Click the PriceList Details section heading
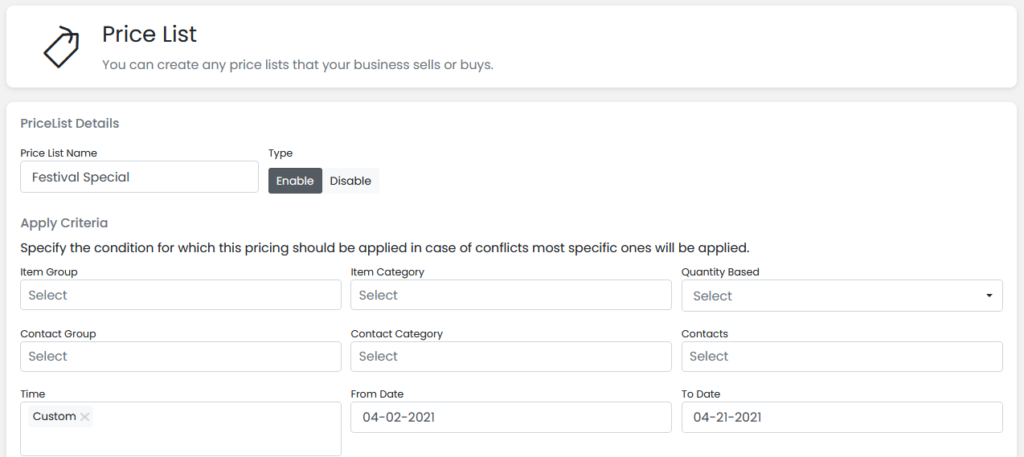Image resolution: width=1024 pixels, height=457 pixels. point(70,123)
